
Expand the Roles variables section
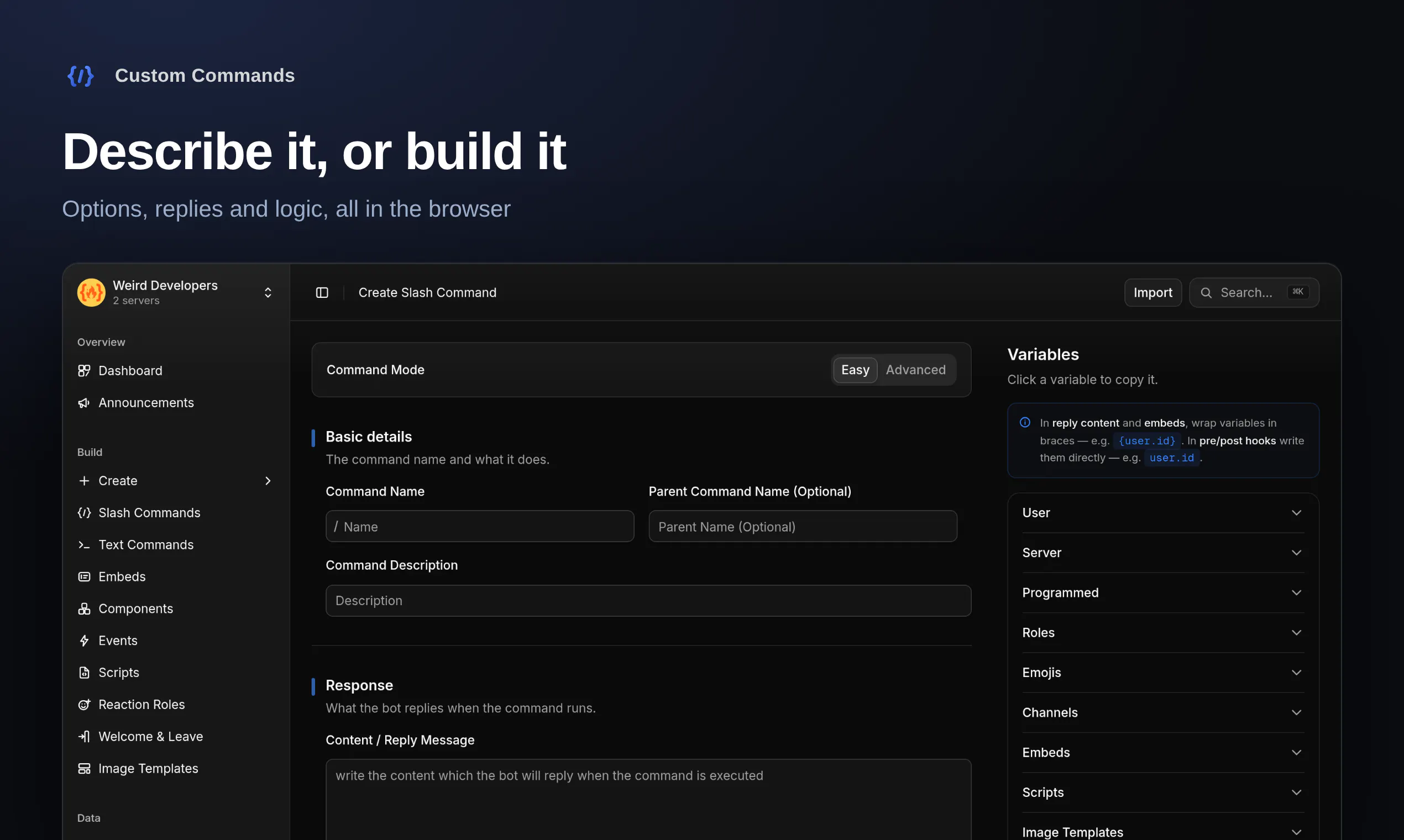[1163, 632]
